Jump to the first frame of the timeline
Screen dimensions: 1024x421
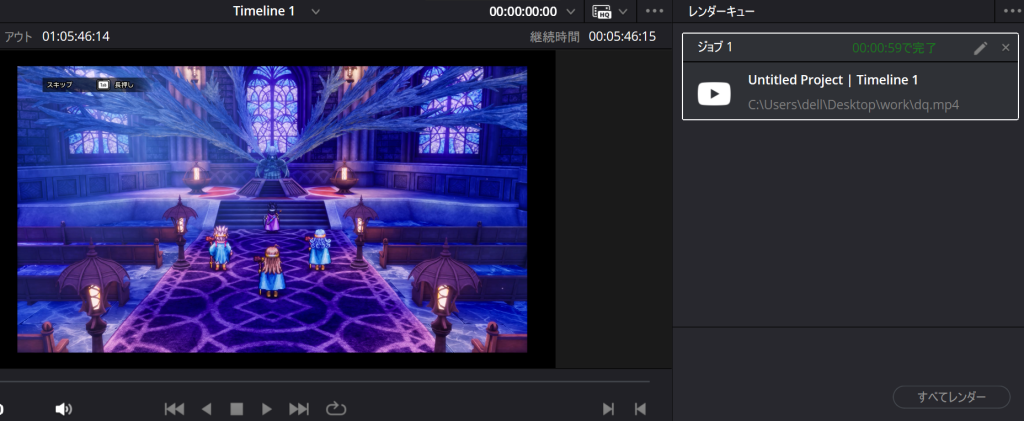174,409
